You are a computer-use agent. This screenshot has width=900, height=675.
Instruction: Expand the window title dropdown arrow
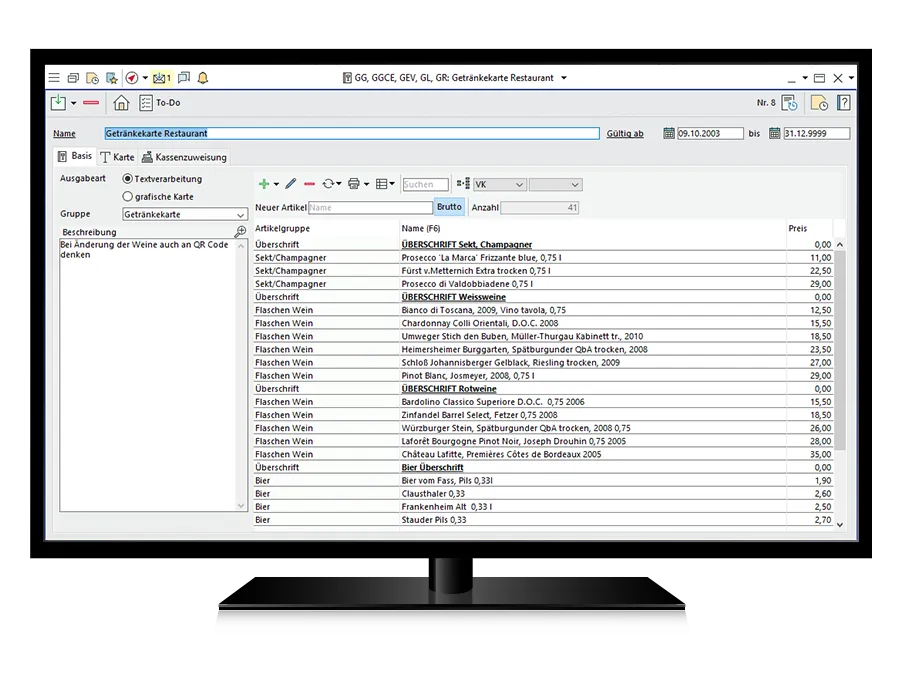[564, 78]
